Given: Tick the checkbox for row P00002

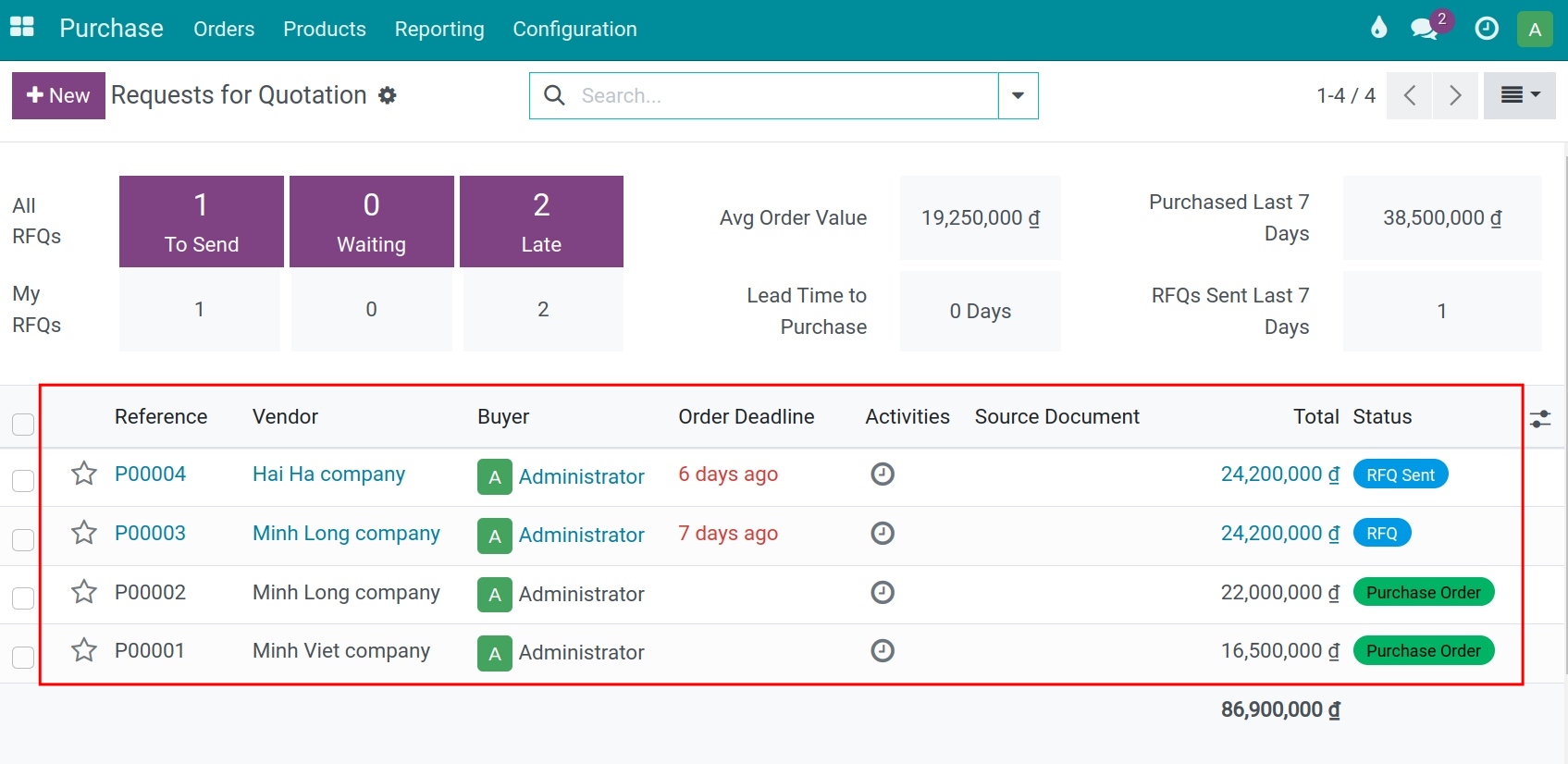Looking at the screenshot, I should [x=23, y=598].
